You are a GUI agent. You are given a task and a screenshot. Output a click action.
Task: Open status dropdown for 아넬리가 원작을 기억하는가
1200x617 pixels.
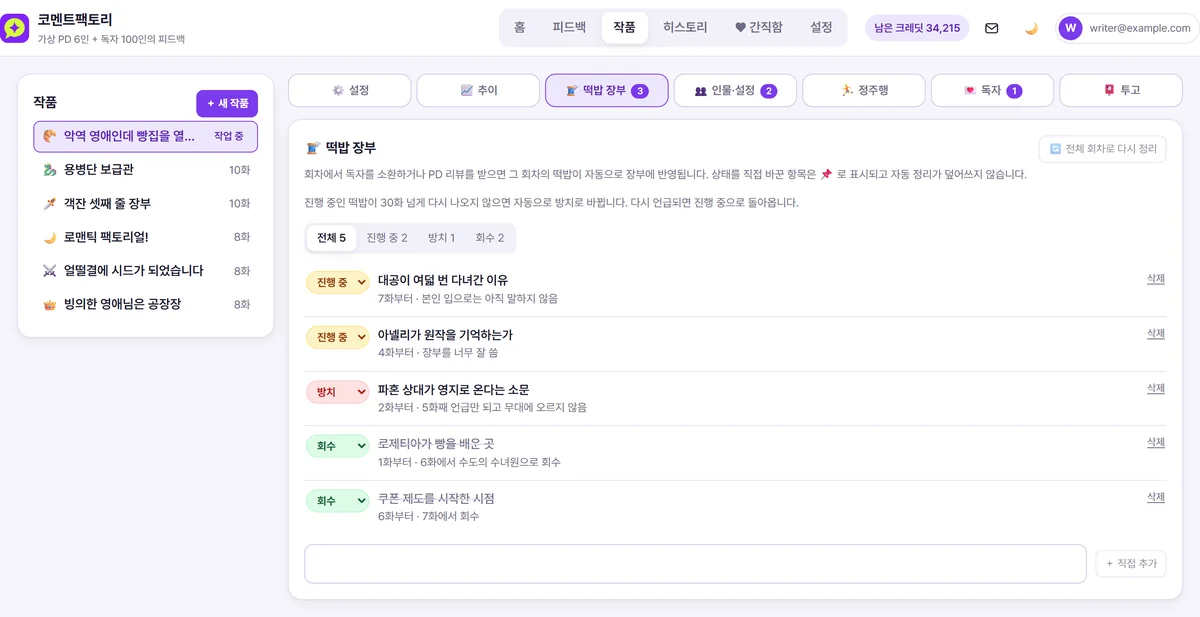[x=337, y=337]
